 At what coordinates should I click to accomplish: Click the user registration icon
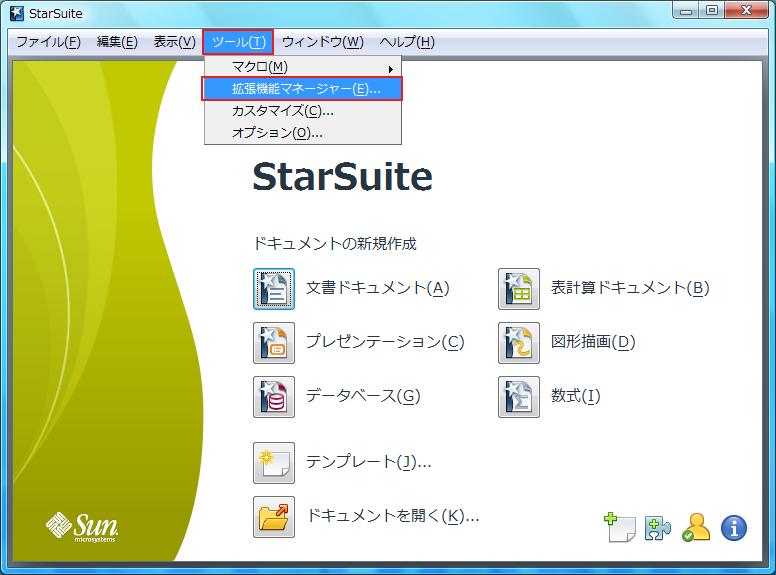(x=696, y=527)
